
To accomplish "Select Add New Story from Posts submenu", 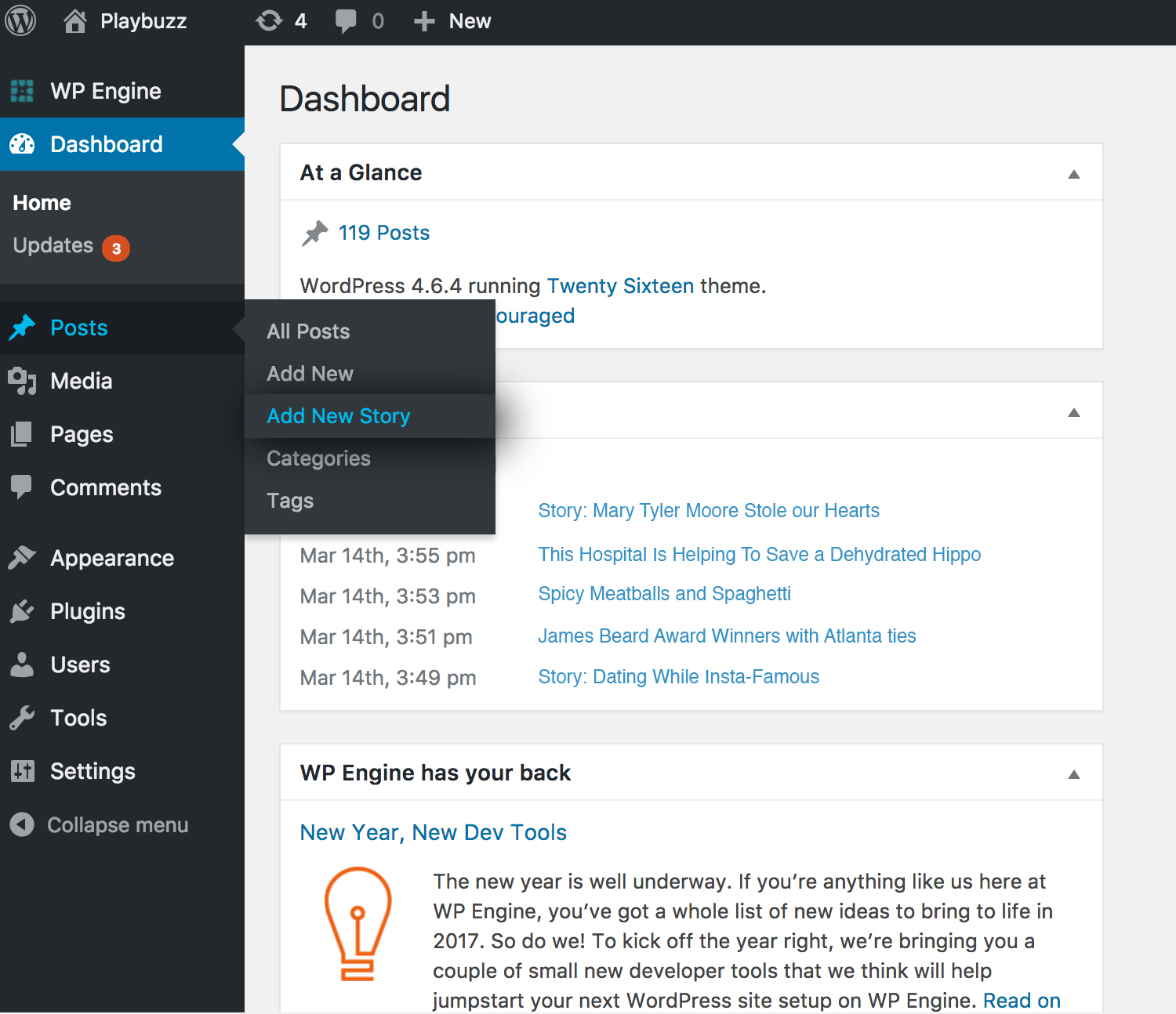I will point(338,416).
